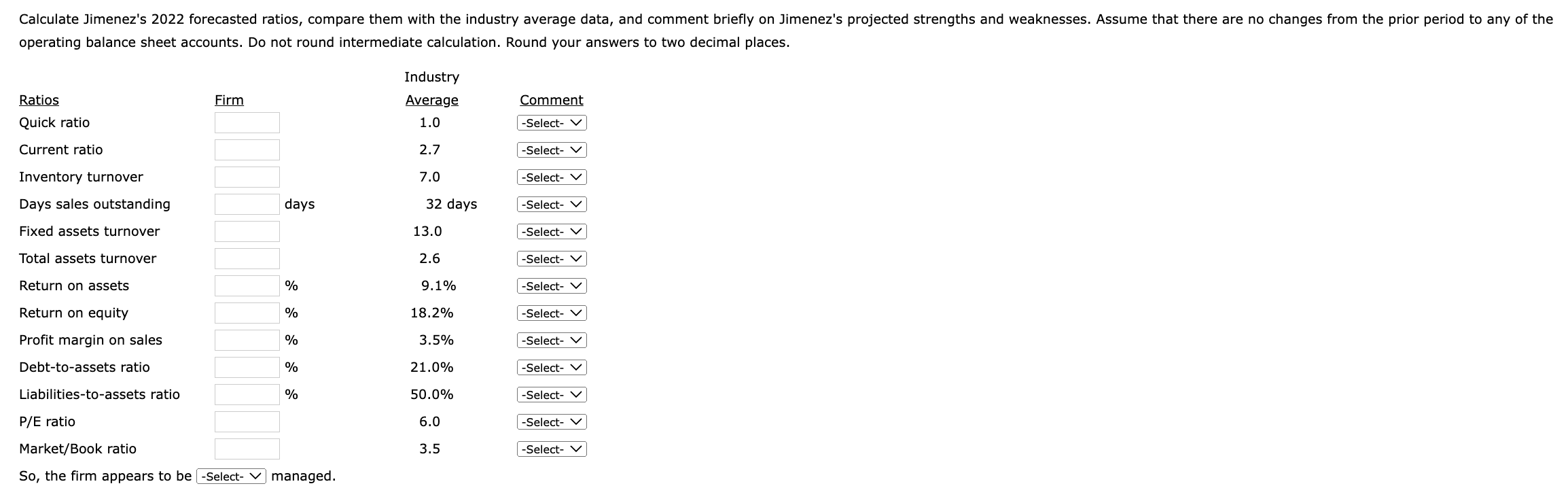Open the Current ratio comment dropdown

[x=550, y=150]
